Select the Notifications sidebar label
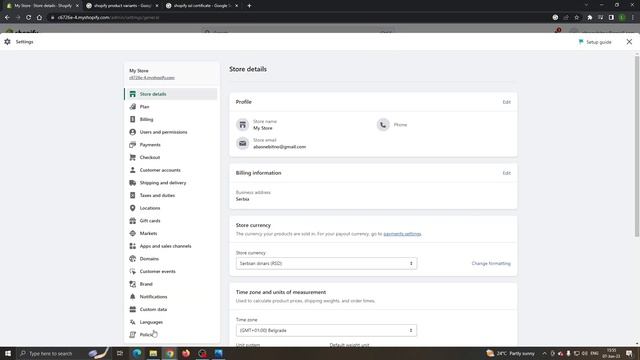Screen dimensions: 640x360 click(x=153, y=297)
